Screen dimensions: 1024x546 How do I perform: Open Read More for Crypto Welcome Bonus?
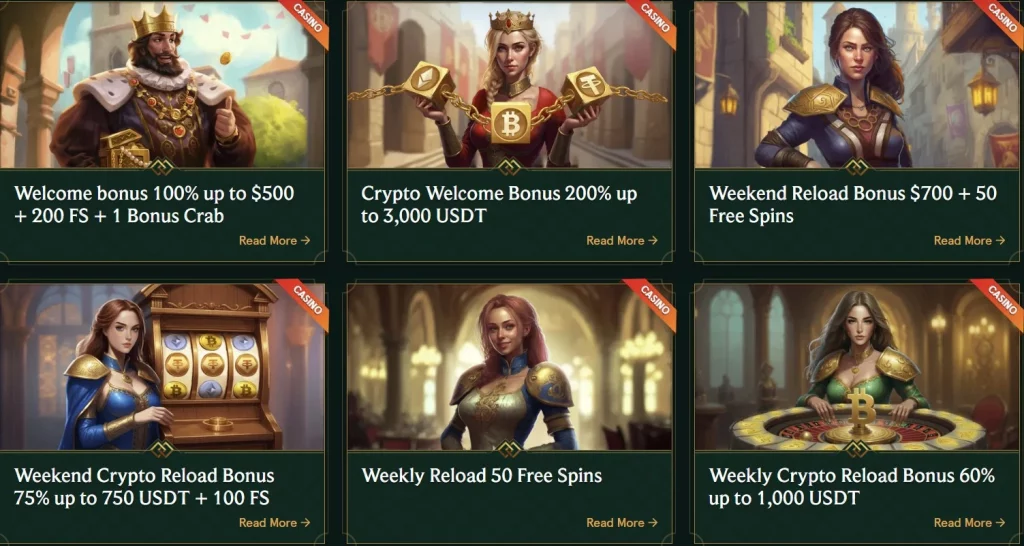[622, 240]
